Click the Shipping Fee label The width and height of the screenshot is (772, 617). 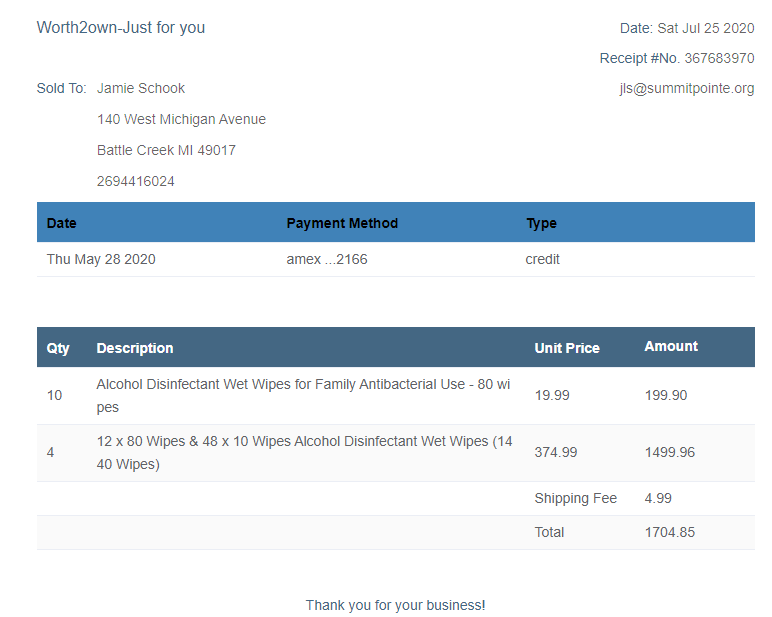(x=576, y=498)
